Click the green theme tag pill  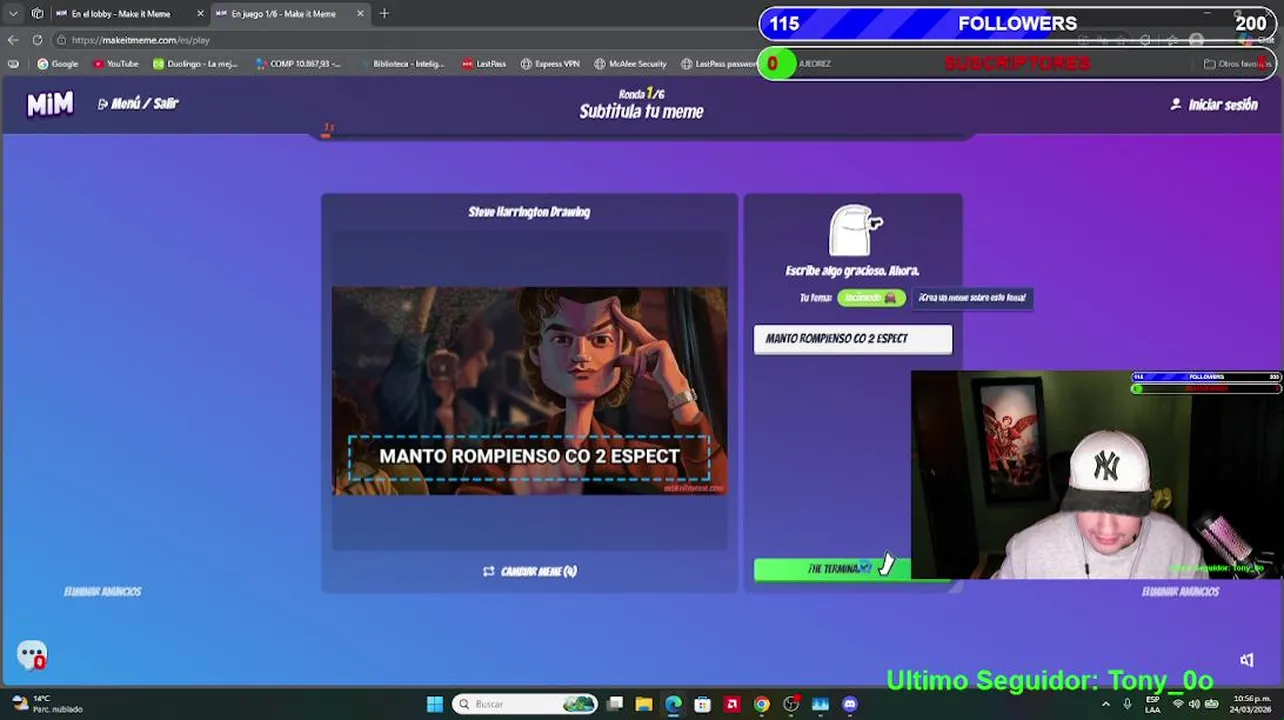[x=871, y=297]
